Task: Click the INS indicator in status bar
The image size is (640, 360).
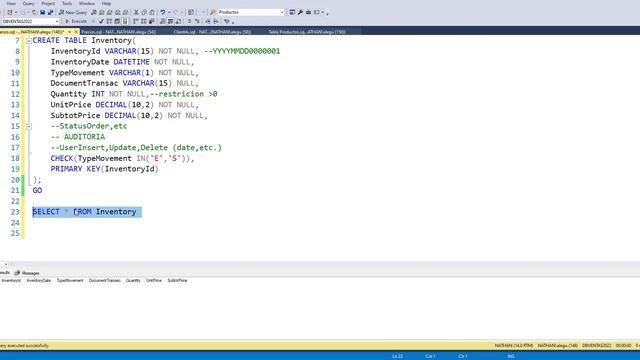Action: tap(511, 356)
